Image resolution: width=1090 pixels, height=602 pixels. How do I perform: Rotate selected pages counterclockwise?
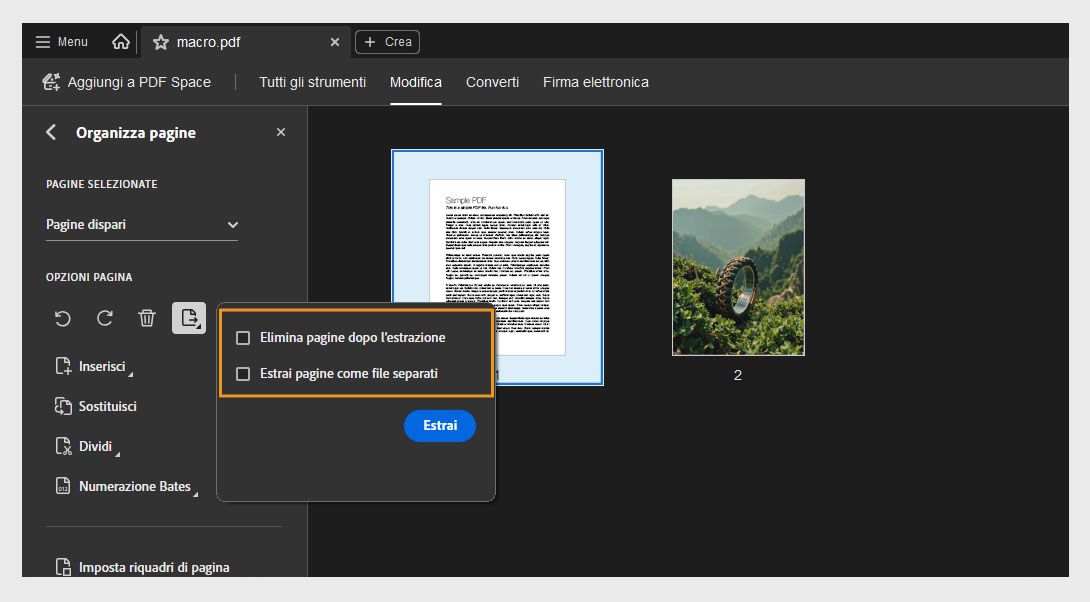point(62,317)
